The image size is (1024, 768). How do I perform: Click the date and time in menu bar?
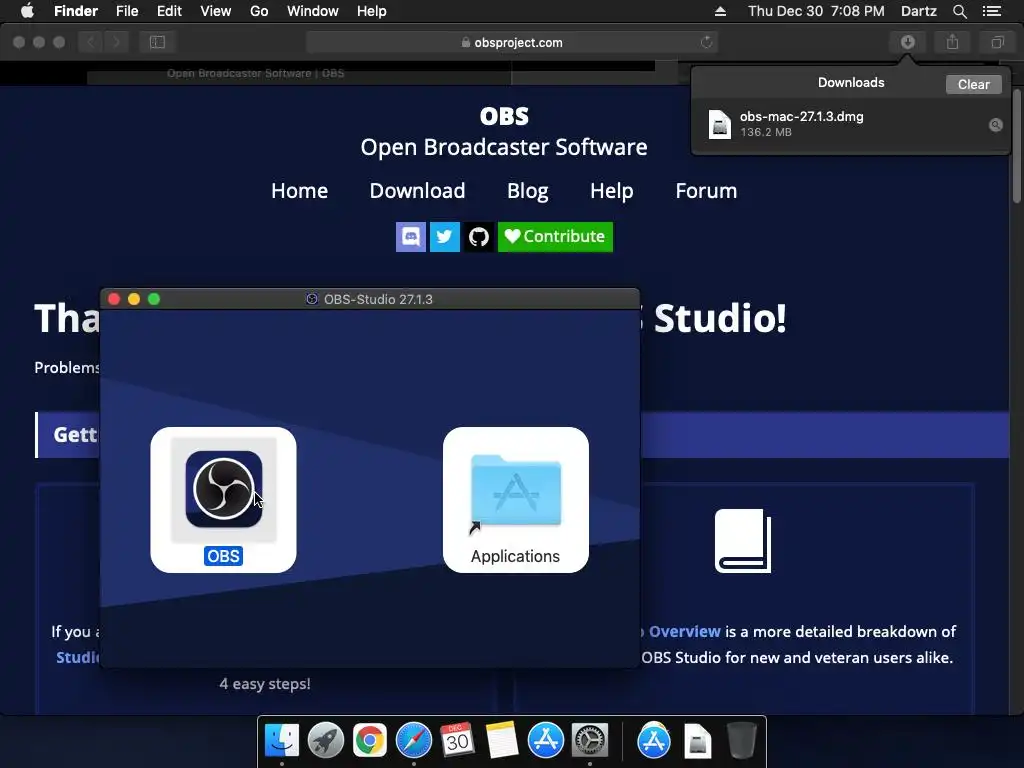click(x=816, y=11)
